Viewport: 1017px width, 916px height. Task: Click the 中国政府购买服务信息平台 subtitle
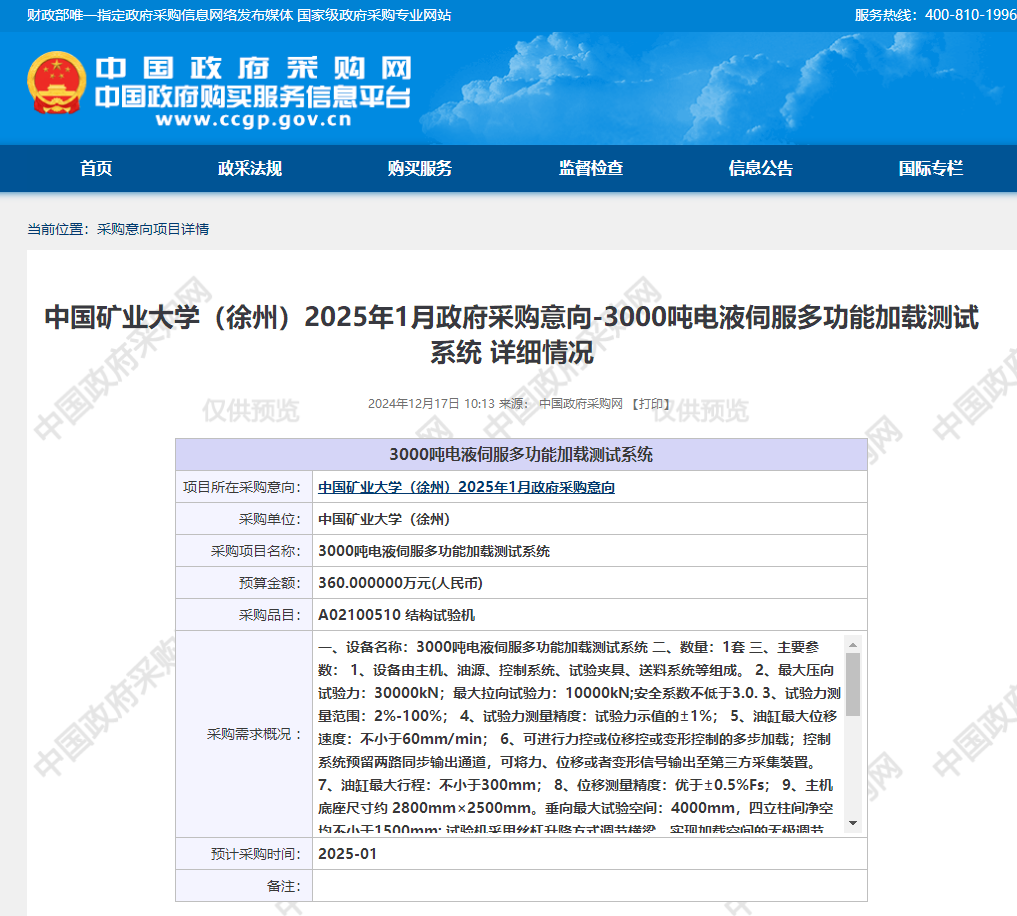pos(254,97)
